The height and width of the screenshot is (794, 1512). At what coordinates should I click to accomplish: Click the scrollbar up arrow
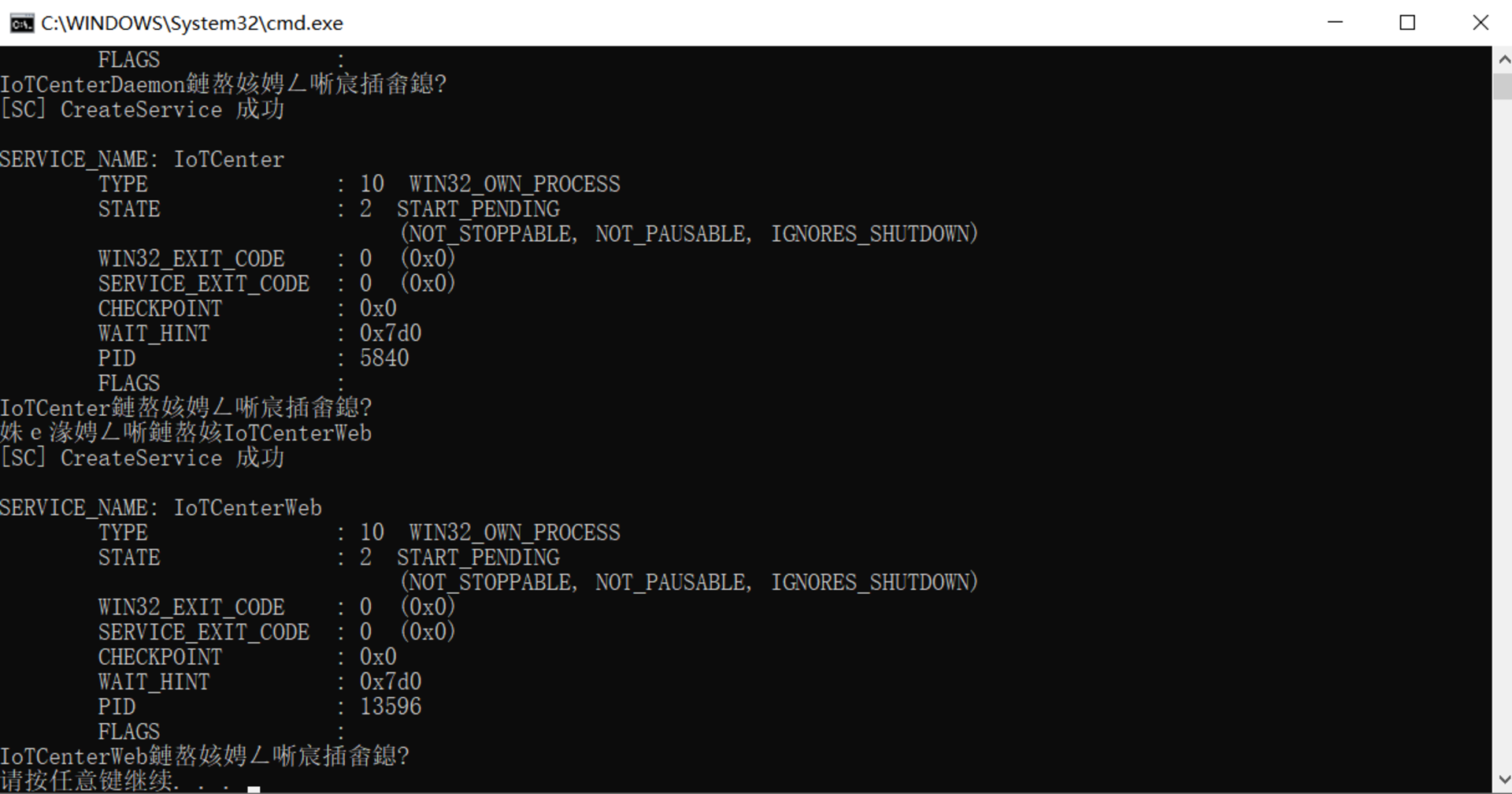coord(1503,59)
